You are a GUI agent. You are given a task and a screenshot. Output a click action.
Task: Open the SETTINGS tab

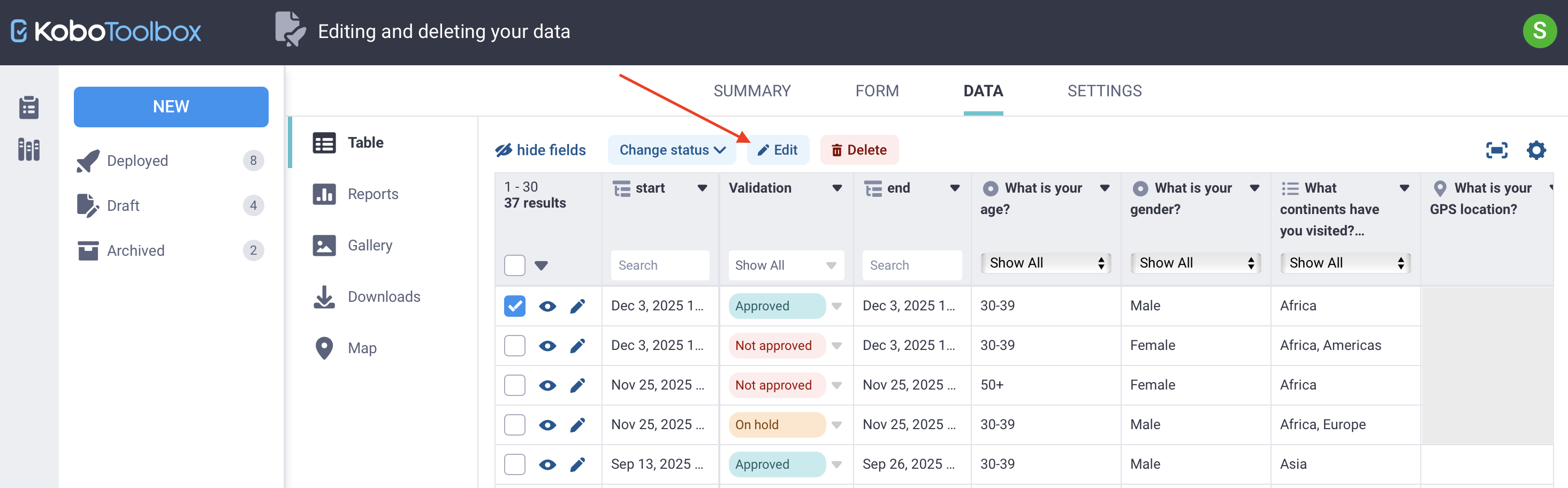[1104, 90]
